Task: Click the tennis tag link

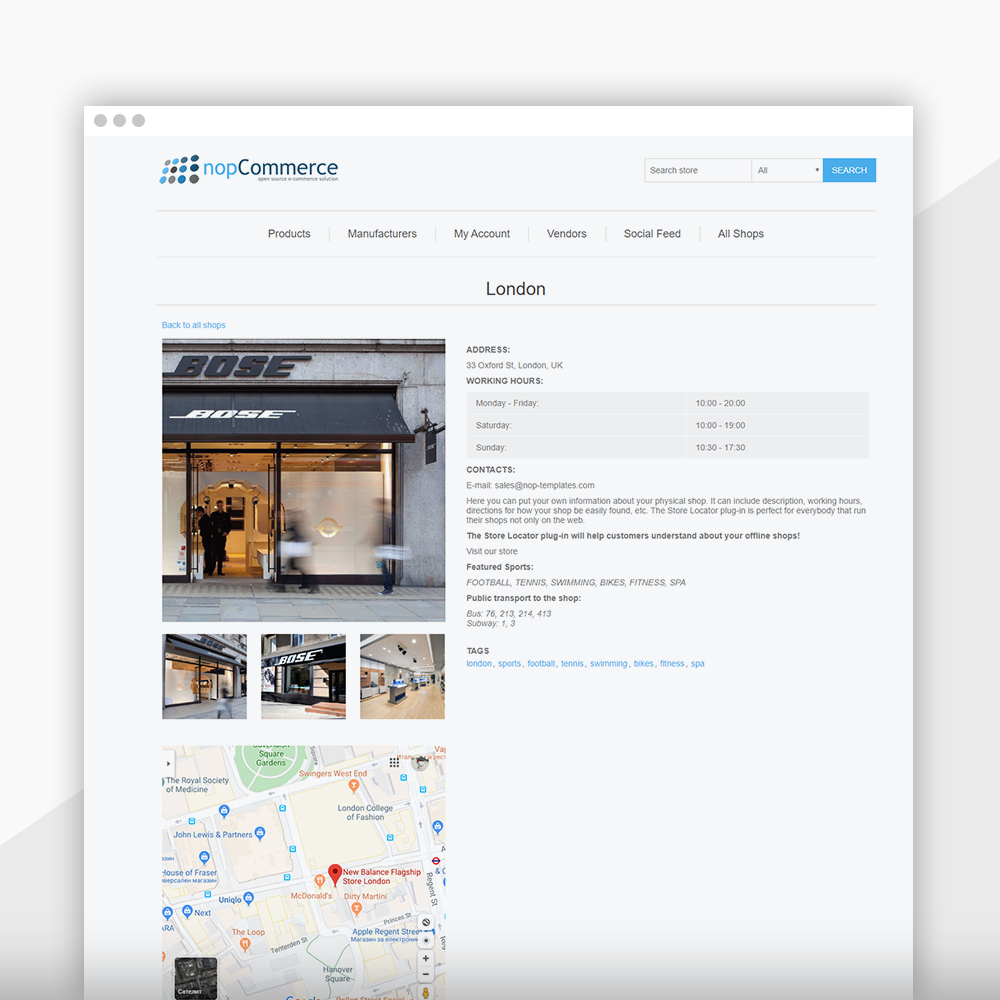Action: (572, 663)
